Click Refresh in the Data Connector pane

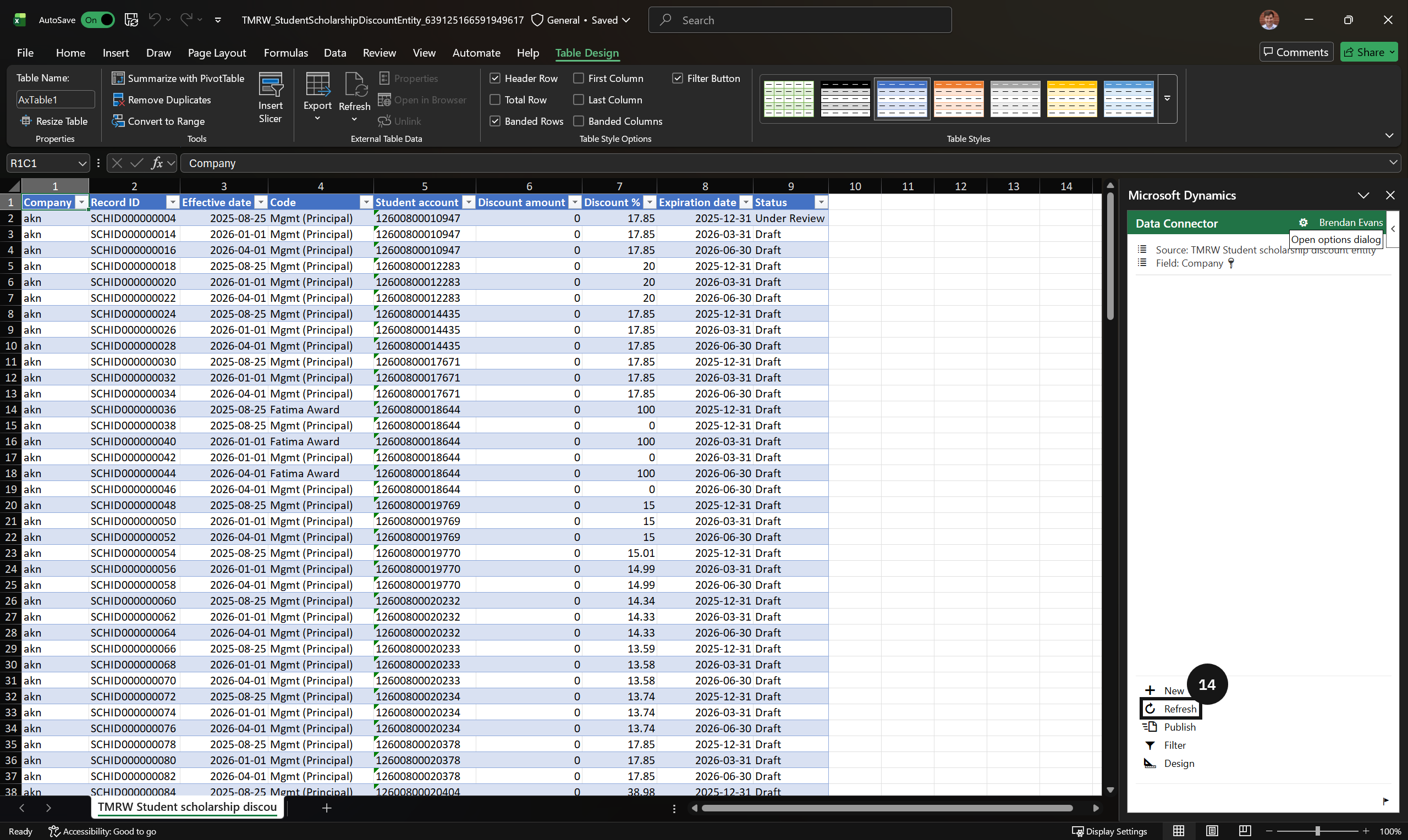1171,709
